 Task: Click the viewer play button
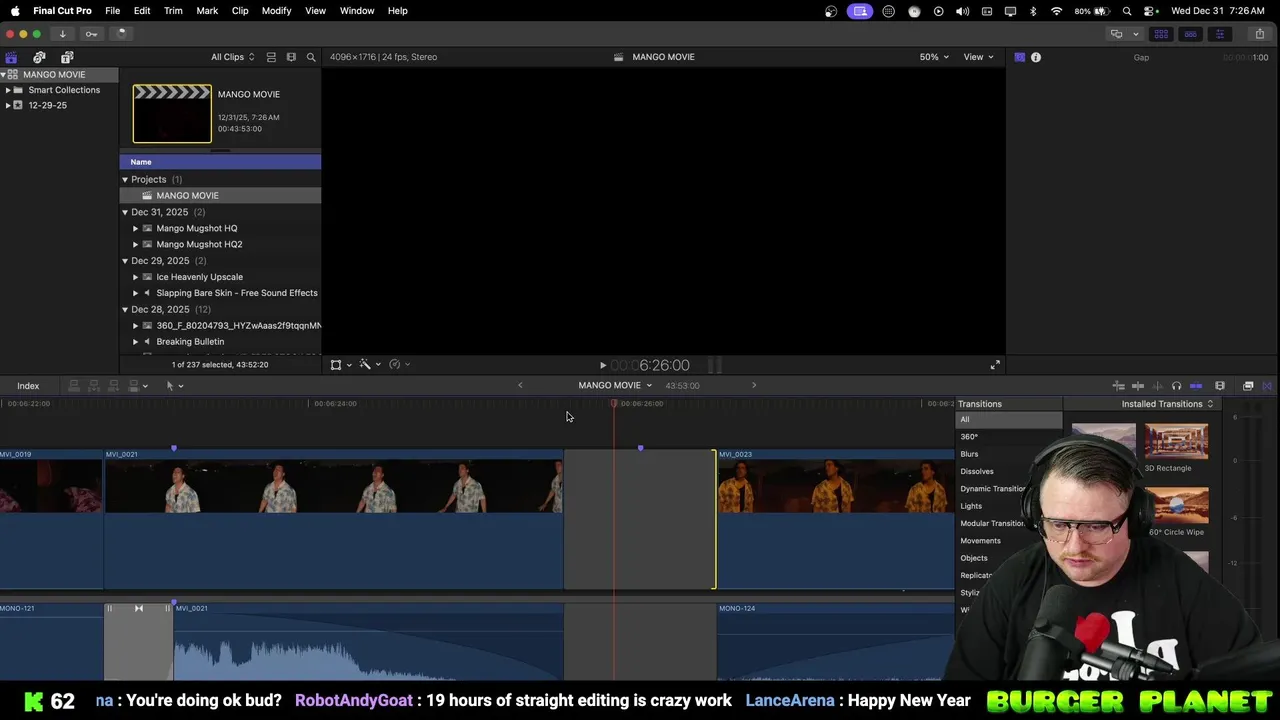pos(602,366)
